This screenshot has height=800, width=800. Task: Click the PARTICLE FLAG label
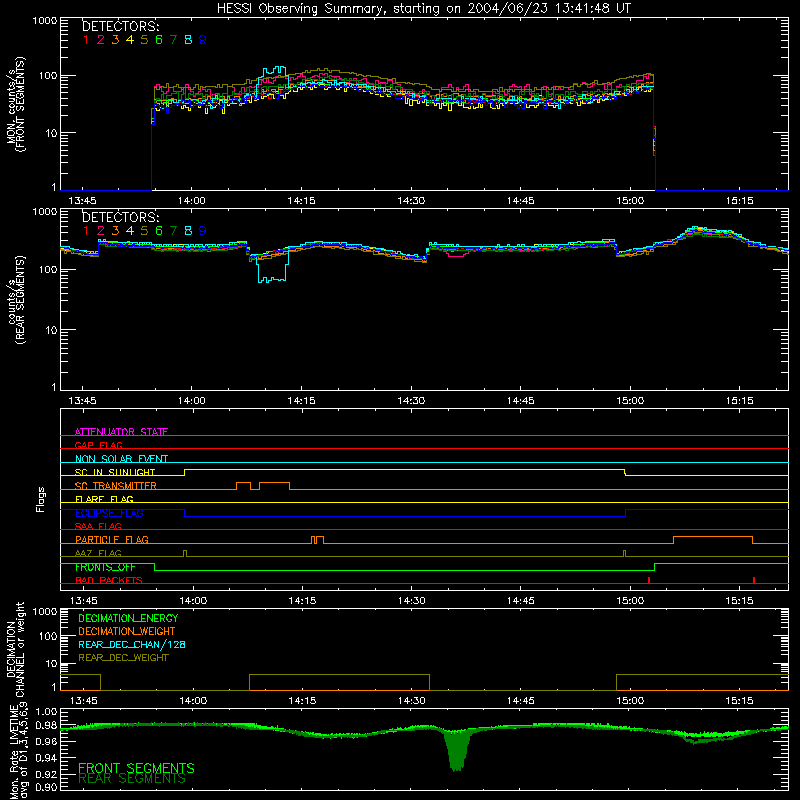click(112, 539)
